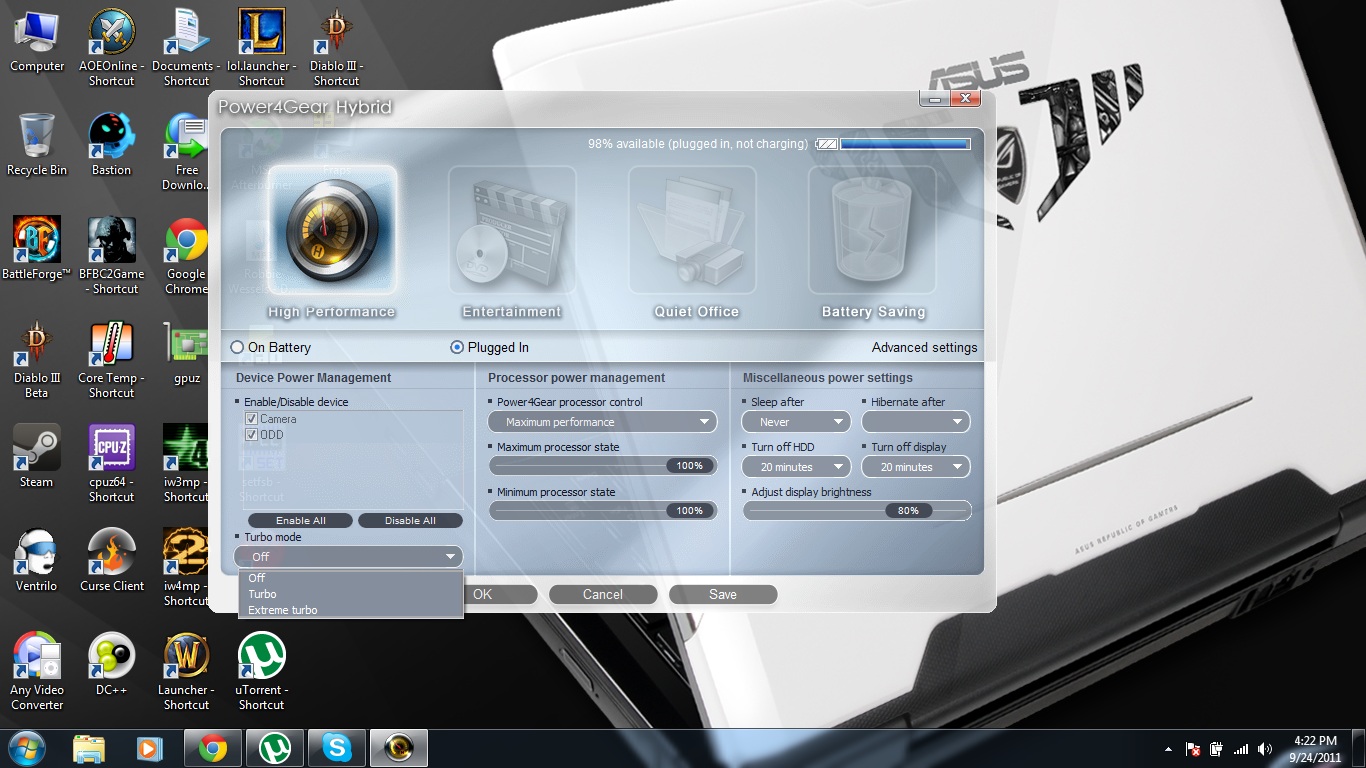Select the Entertainment mode icon
Viewport: 1366px width, 768px height.
(x=512, y=230)
